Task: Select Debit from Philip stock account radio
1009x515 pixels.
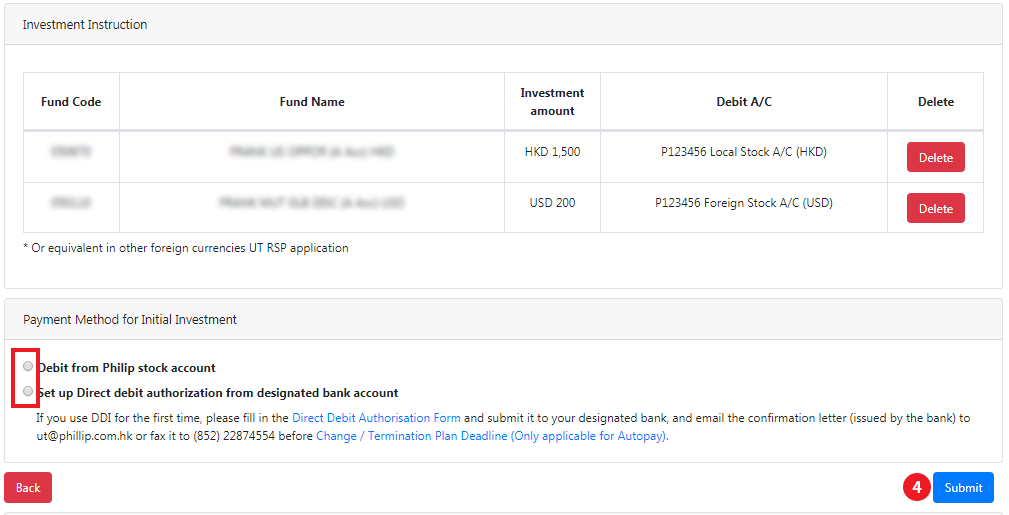Action: point(28,367)
